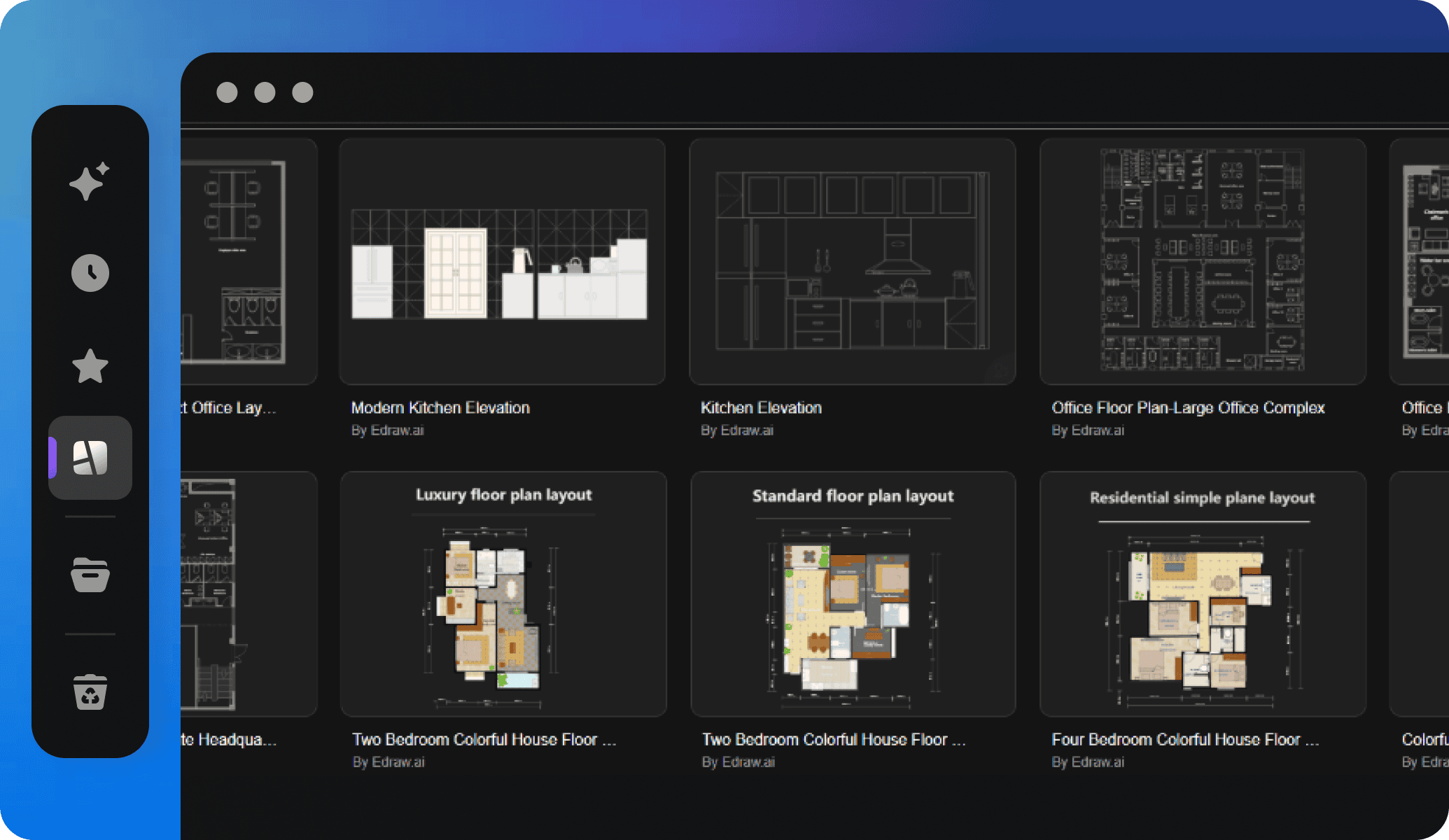Screen dimensions: 1449x840
Task: Open the Recent clock icon
Action: coord(90,273)
